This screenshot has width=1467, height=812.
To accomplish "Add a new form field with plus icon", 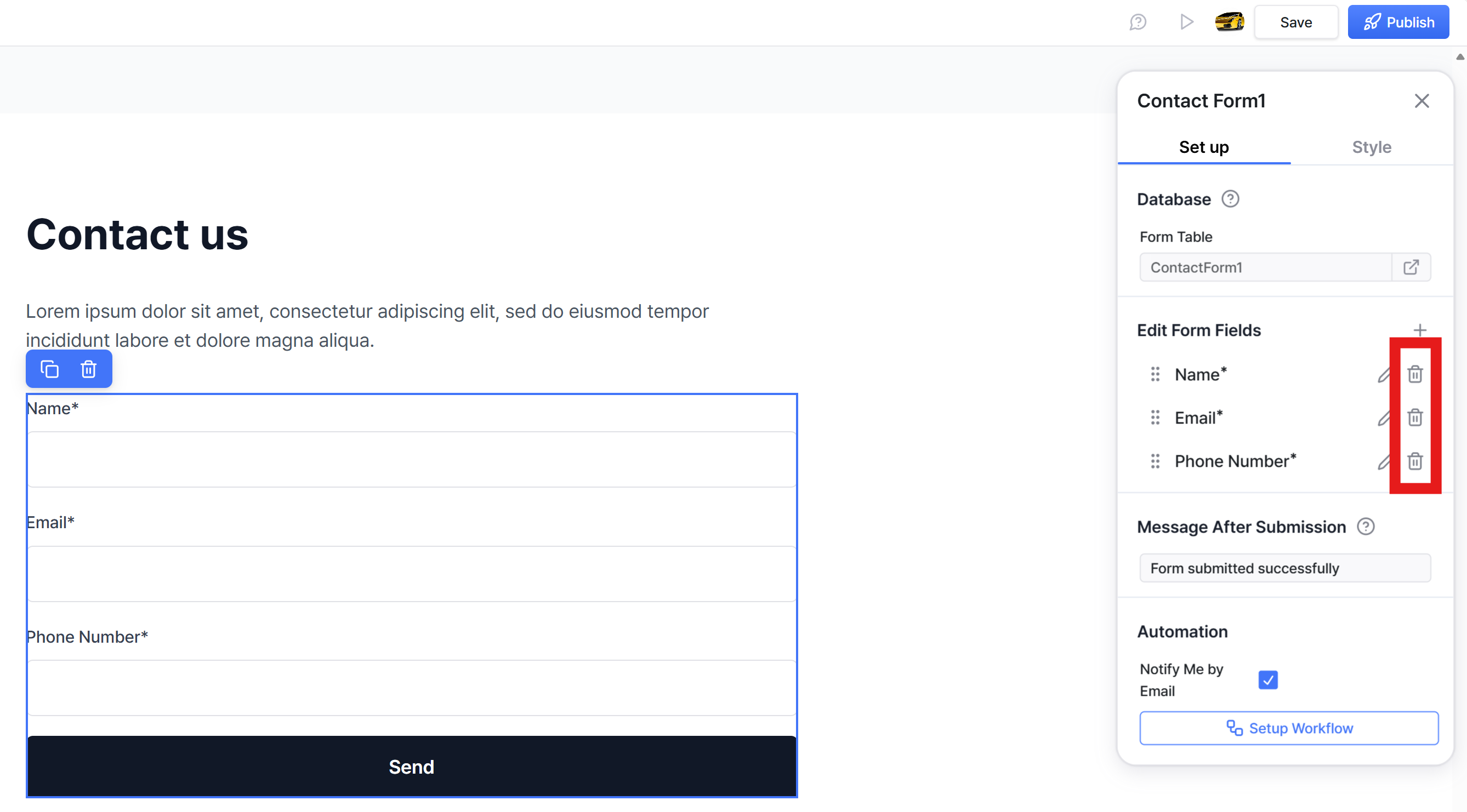I will click(x=1420, y=330).
